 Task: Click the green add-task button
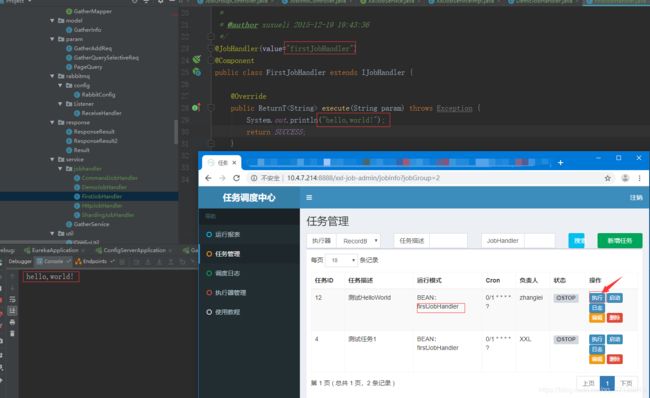click(x=620, y=240)
